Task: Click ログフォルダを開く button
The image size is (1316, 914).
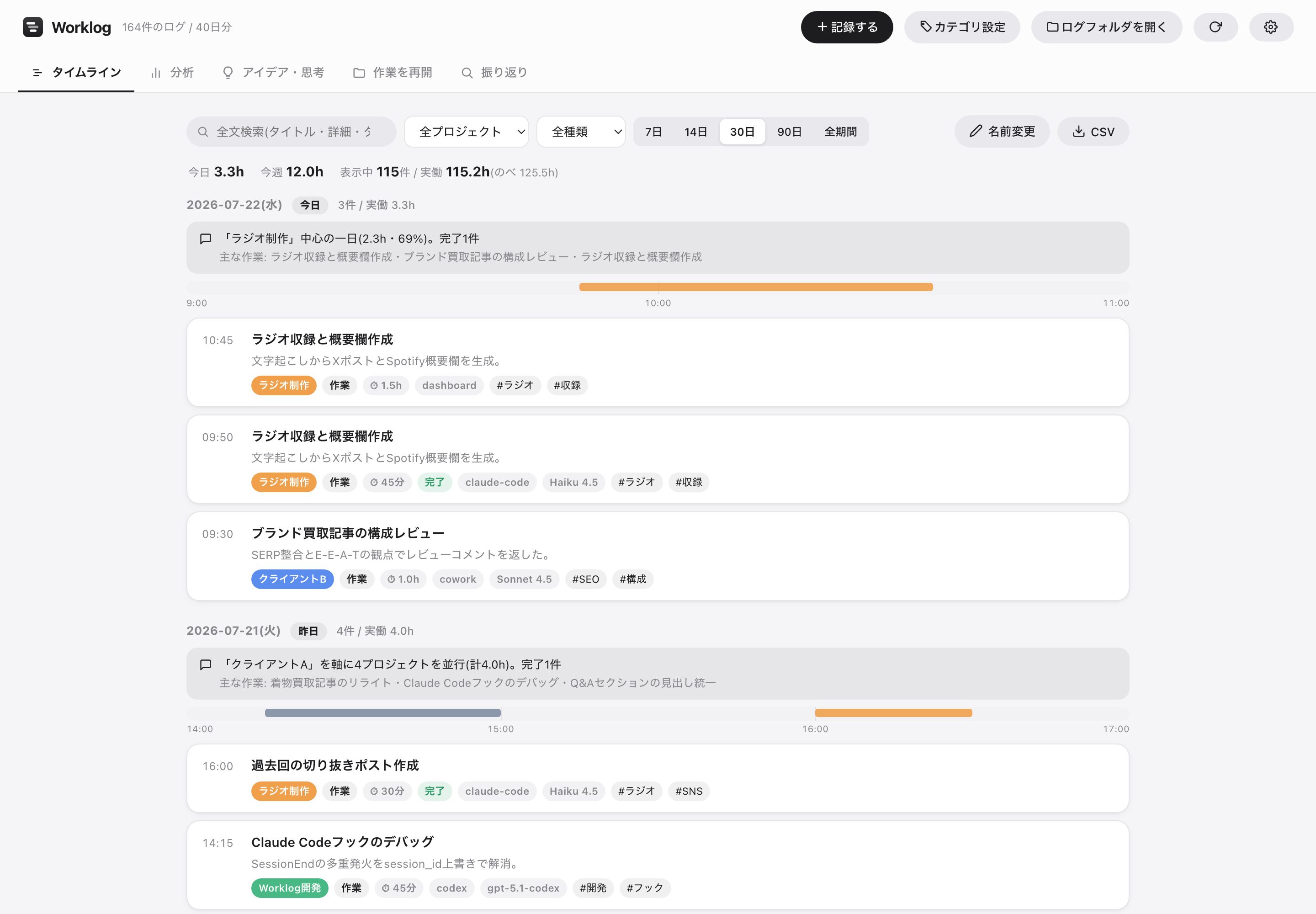Action: 1106,27
